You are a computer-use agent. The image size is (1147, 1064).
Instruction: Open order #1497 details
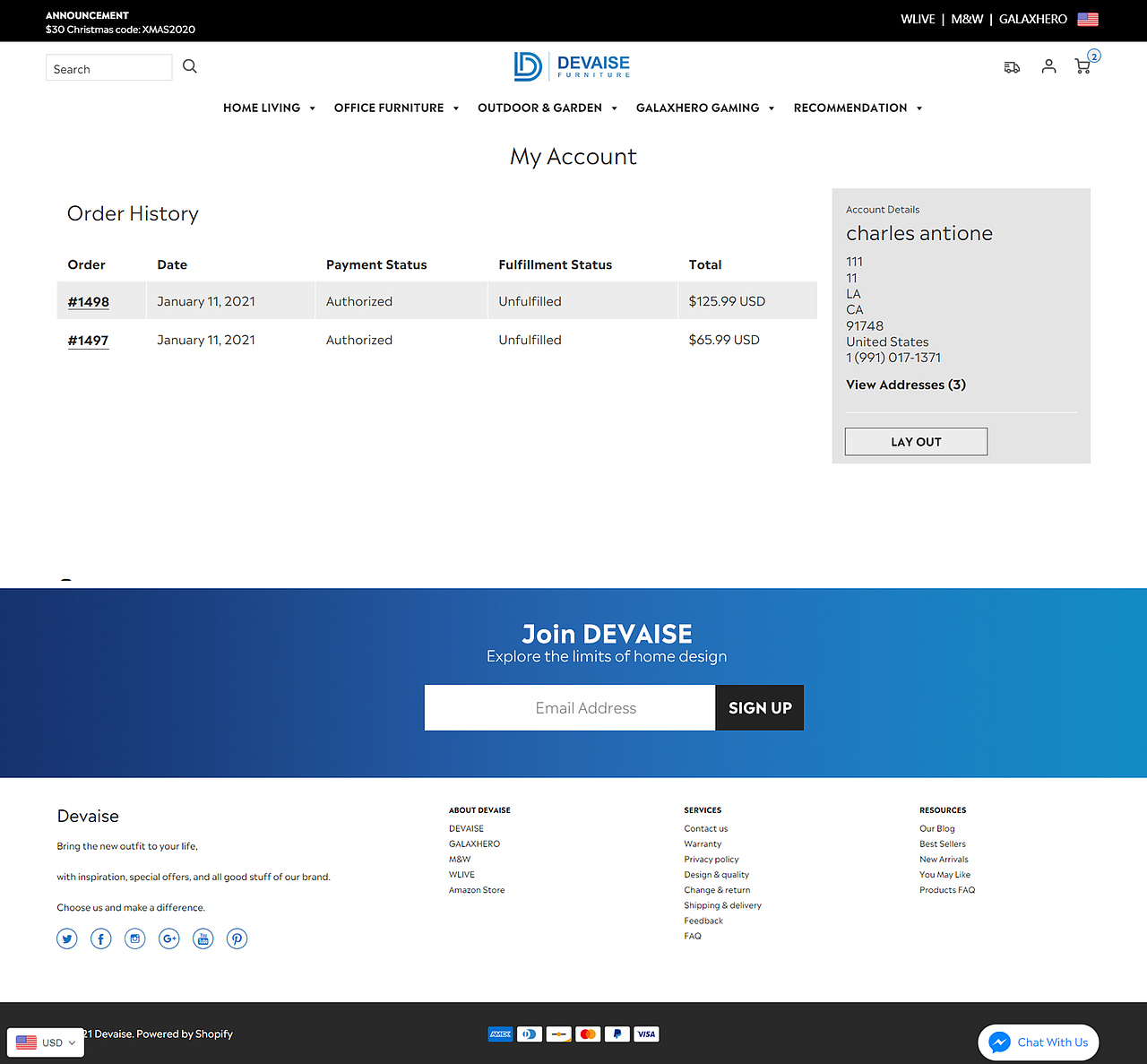(x=88, y=341)
